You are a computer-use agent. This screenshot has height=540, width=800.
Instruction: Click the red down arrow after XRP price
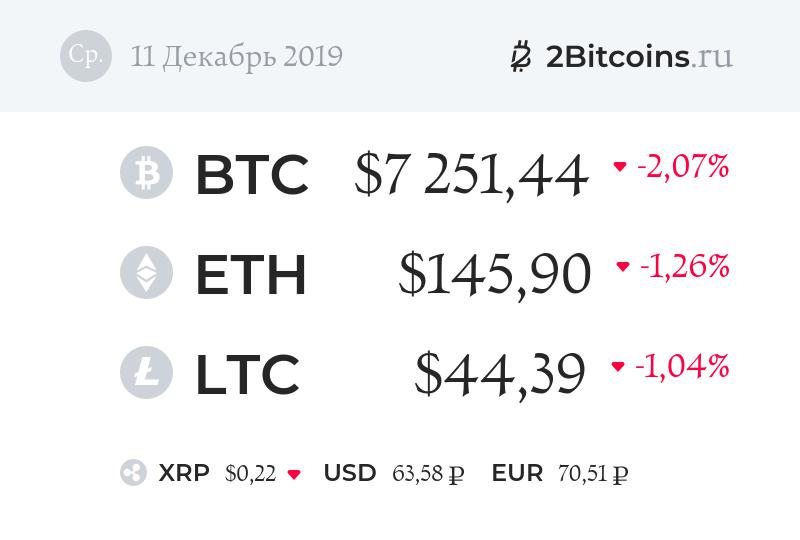pyautogui.click(x=294, y=474)
